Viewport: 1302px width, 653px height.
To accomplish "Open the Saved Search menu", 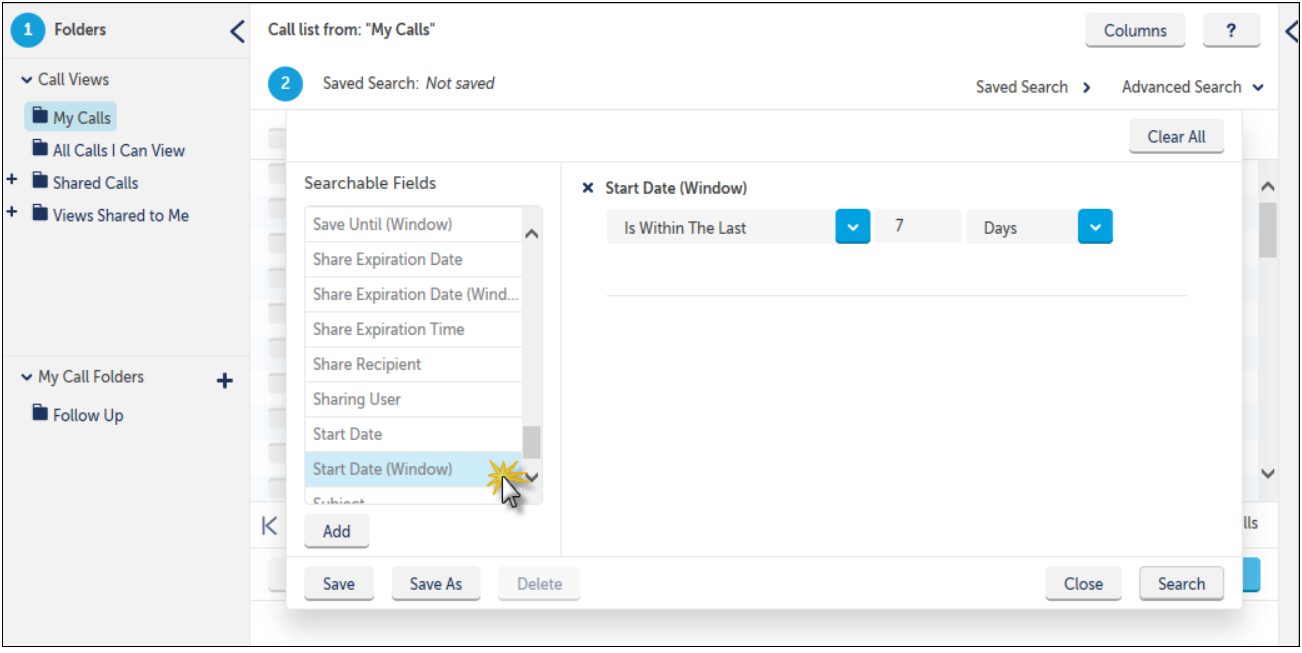I will click(x=1032, y=87).
